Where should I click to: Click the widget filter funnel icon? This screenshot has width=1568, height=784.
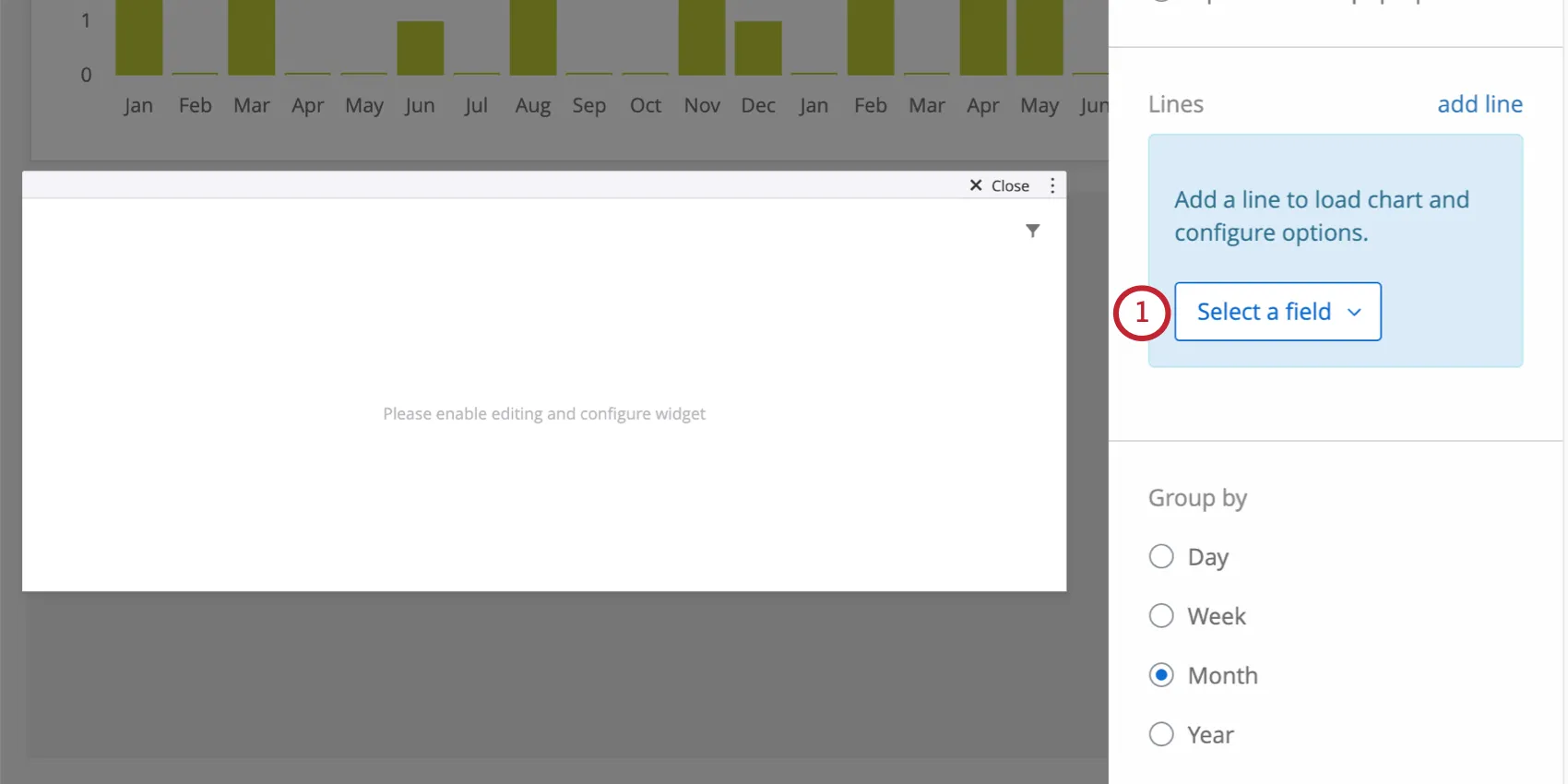(x=1033, y=231)
